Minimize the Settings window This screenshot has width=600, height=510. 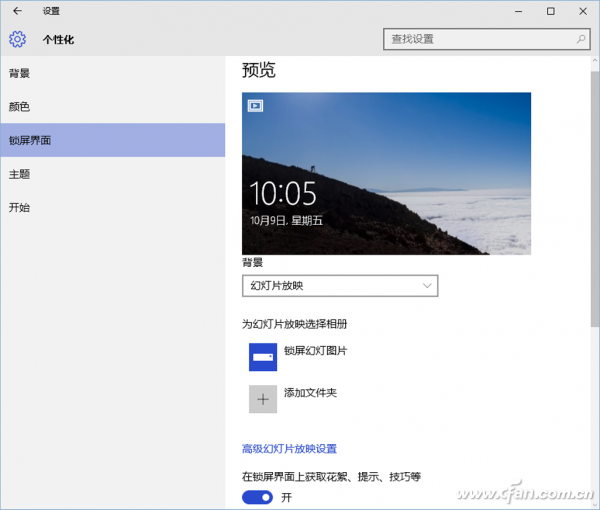point(518,11)
